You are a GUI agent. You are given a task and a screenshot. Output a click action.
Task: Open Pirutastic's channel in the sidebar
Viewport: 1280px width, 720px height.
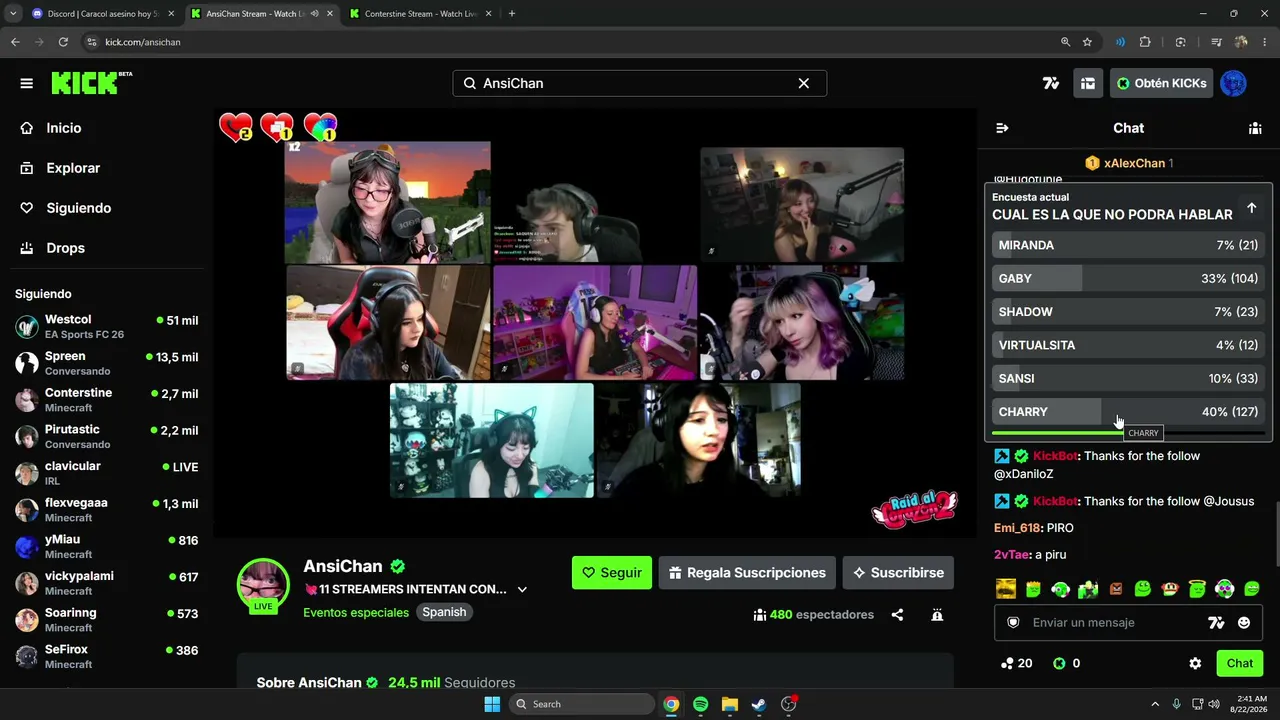(107, 437)
